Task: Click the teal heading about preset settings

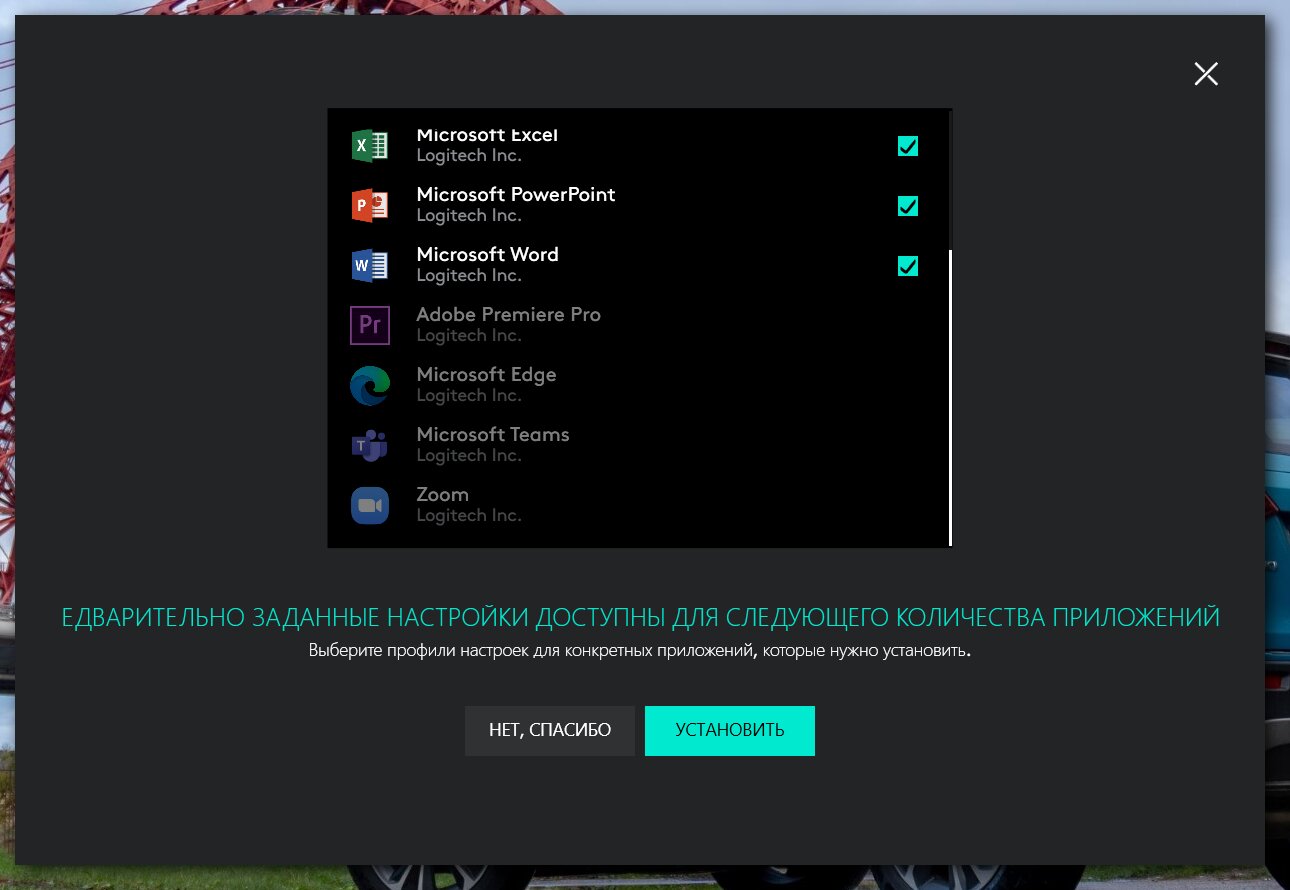Action: [x=641, y=617]
